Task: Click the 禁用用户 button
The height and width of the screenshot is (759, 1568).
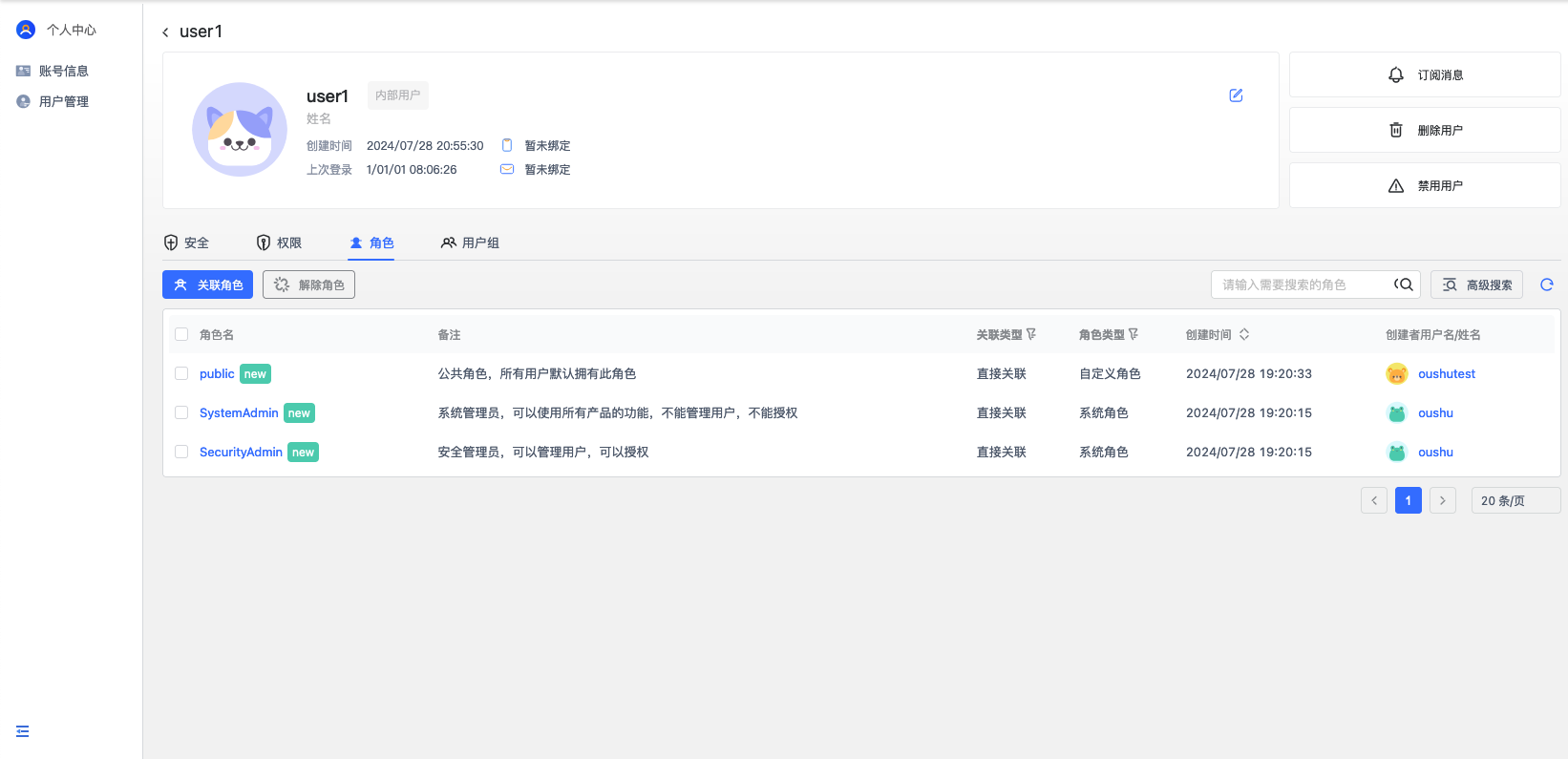Action: pyautogui.click(x=1425, y=185)
